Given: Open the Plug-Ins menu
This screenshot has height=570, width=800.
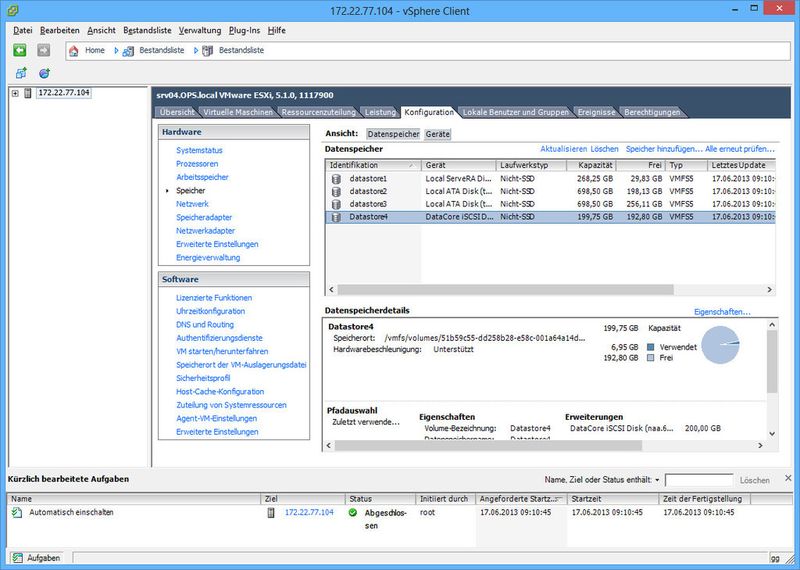Looking at the screenshot, I should (244, 31).
